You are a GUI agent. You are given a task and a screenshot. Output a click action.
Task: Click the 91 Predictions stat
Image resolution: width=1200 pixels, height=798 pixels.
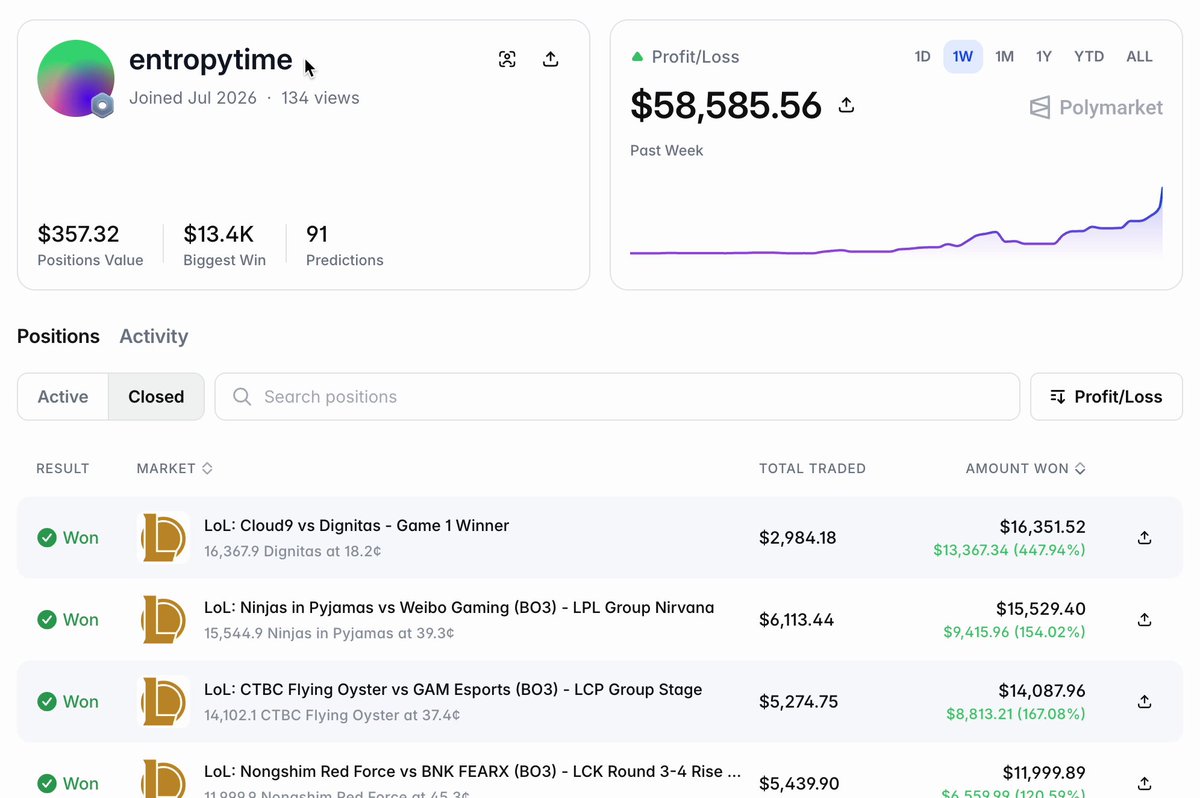[x=317, y=234]
